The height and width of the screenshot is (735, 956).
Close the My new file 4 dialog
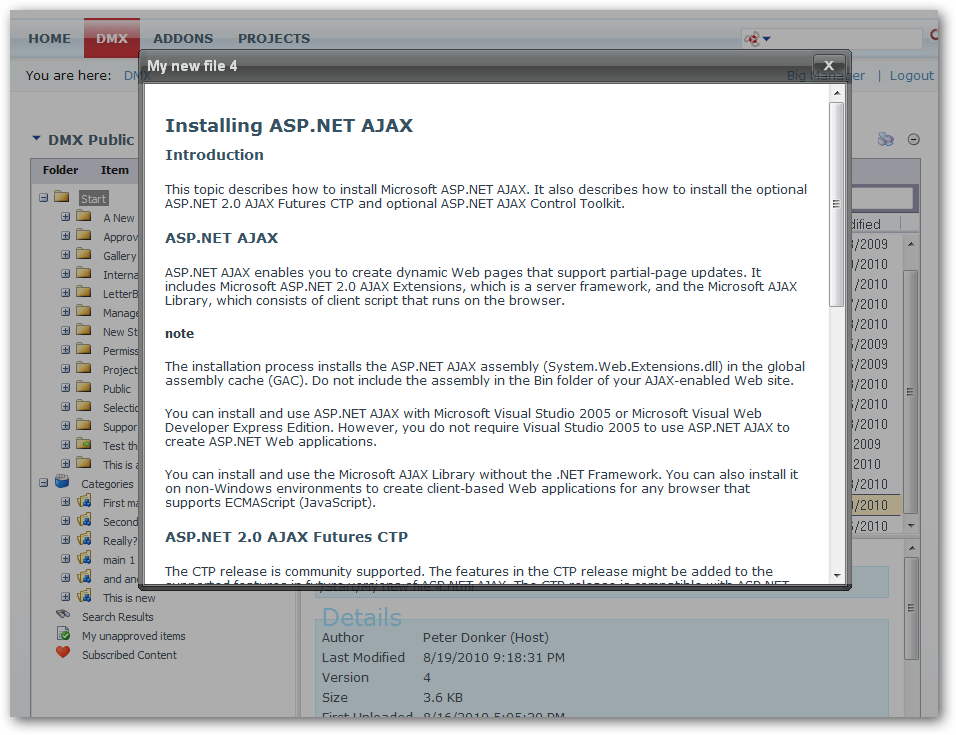click(x=828, y=65)
